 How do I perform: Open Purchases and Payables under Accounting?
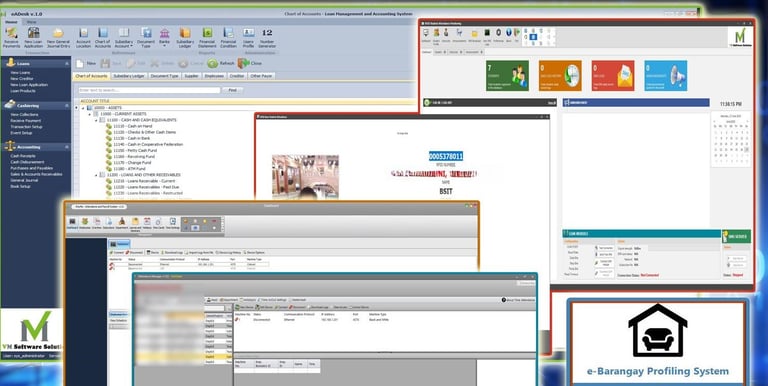[31, 168]
